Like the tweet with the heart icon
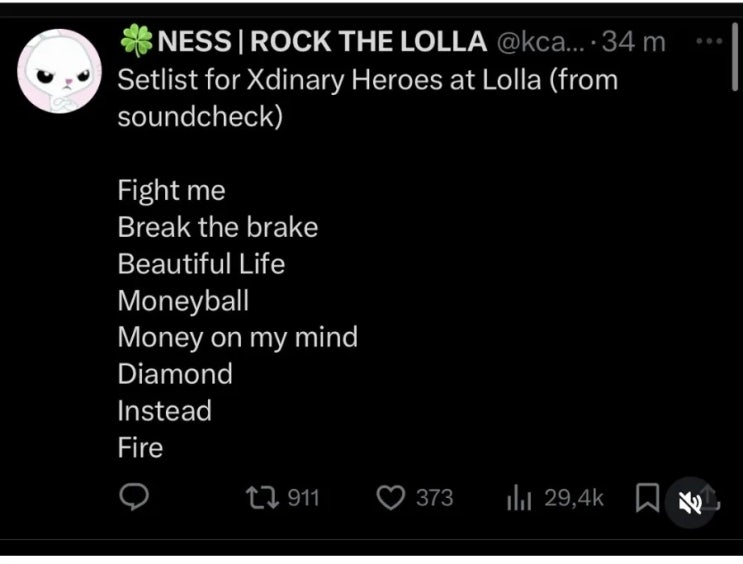 392,497
